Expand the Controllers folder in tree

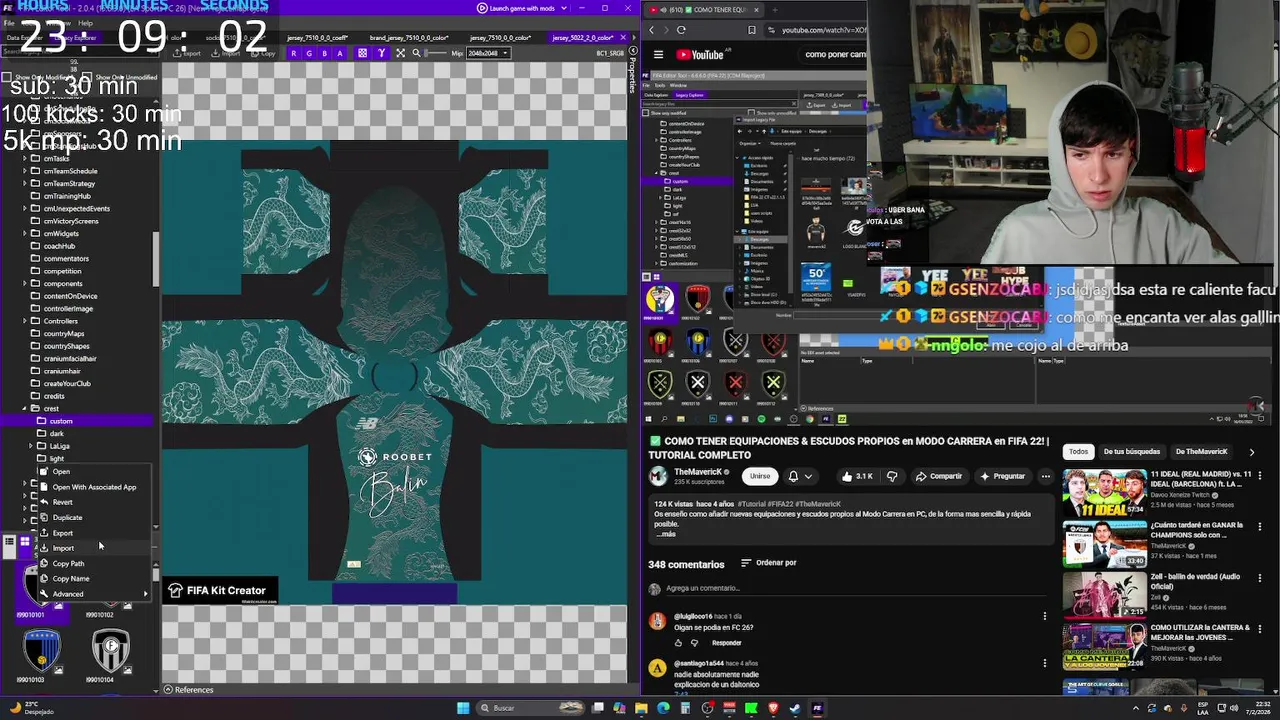click(25, 321)
